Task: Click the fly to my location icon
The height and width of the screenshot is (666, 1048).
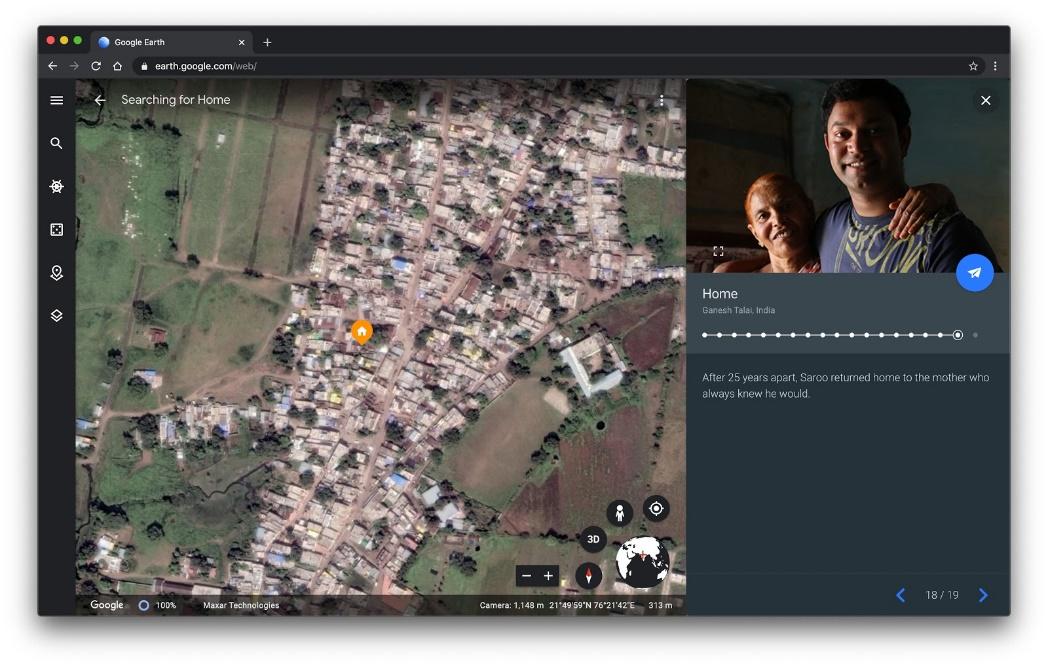Action: tap(656, 509)
